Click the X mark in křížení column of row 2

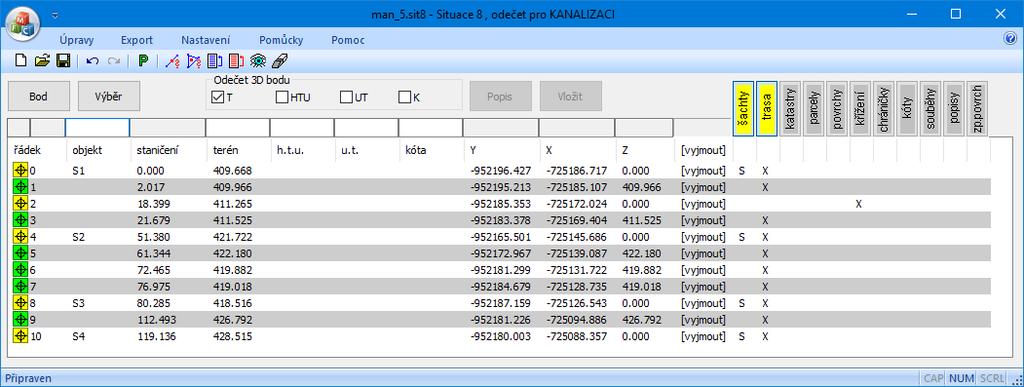[x=859, y=204]
